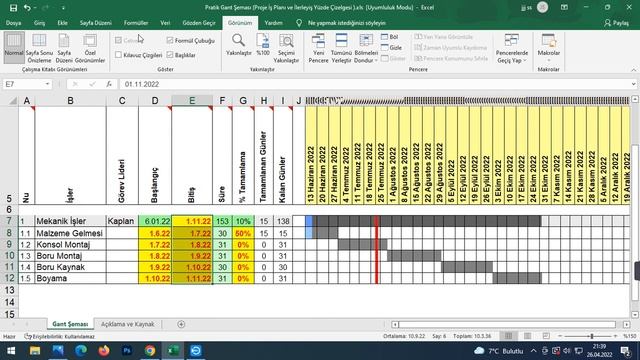
Task: Split the window with Böl
Action: pos(389,37)
